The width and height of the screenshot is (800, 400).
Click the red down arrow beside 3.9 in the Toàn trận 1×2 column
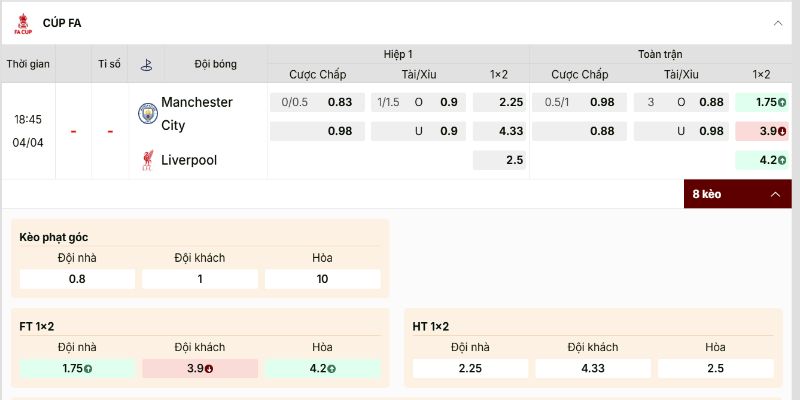781,131
